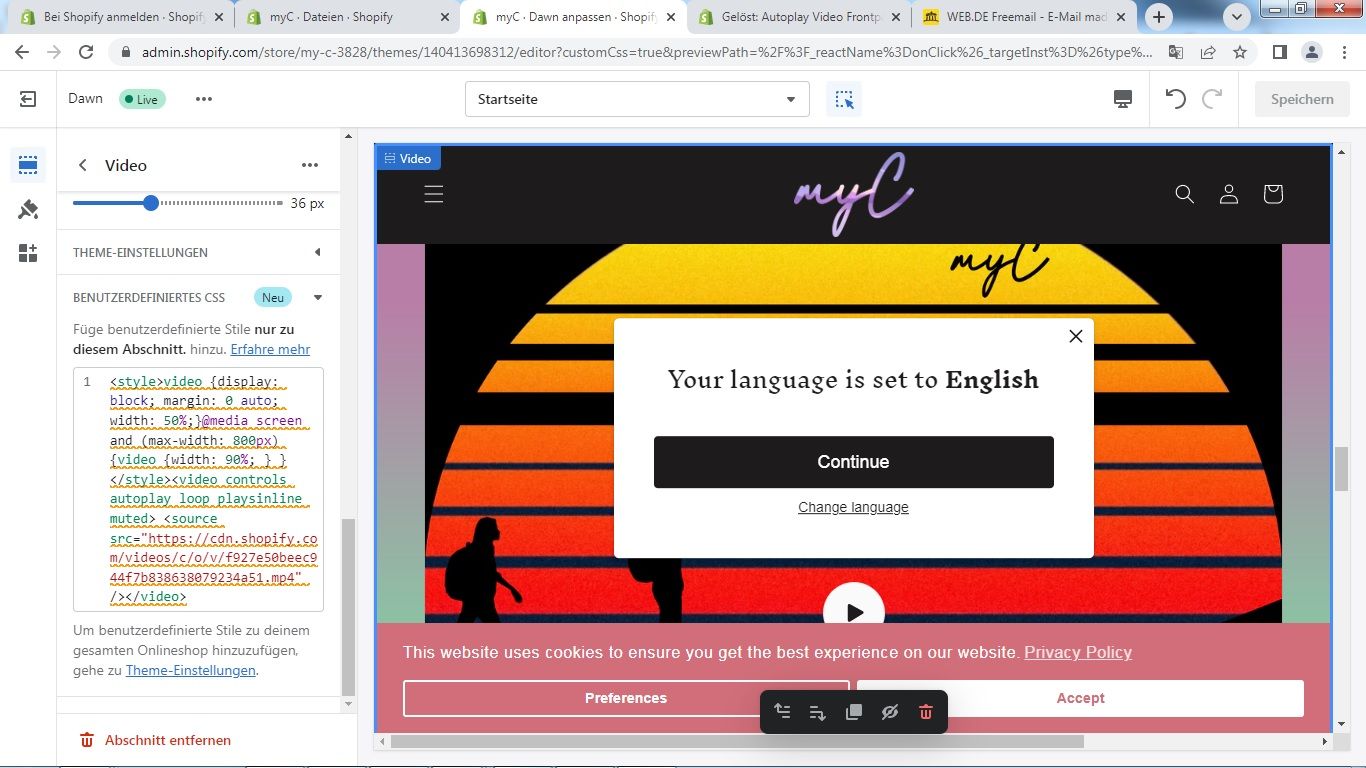The width and height of the screenshot is (1366, 768).
Task: Close the myC Dawn anpassen tab
Action: 669,17
